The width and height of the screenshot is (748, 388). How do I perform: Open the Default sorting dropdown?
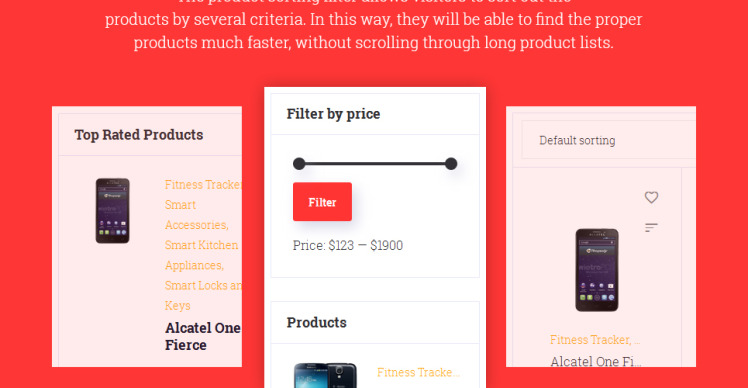(609, 140)
